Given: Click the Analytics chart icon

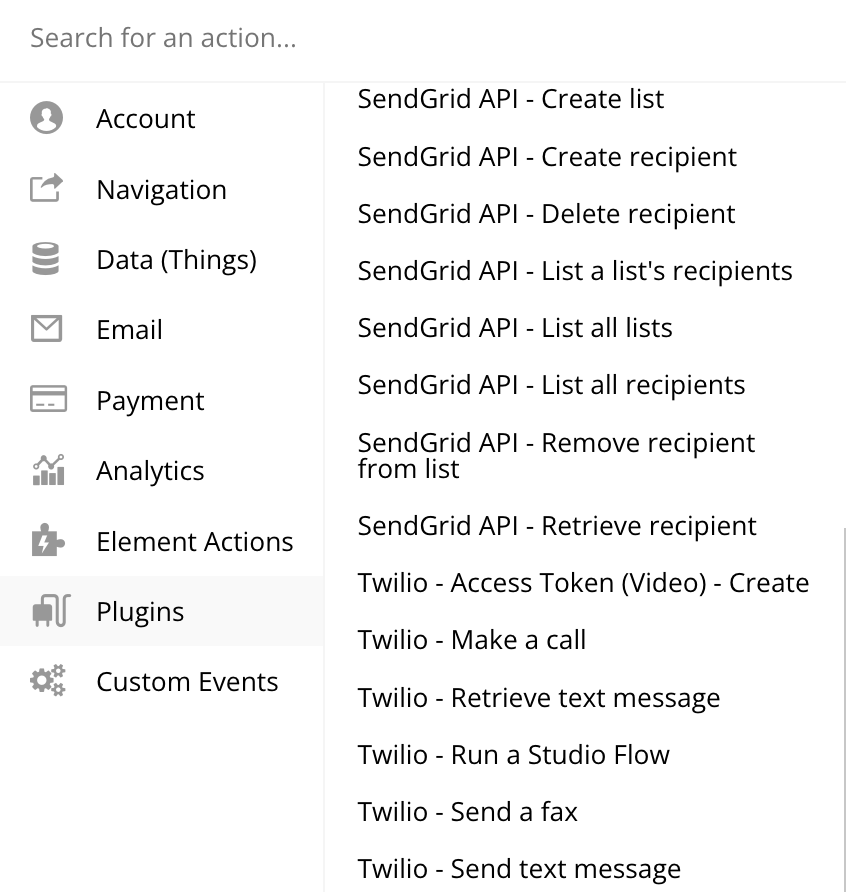Looking at the screenshot, I should 48,470.
